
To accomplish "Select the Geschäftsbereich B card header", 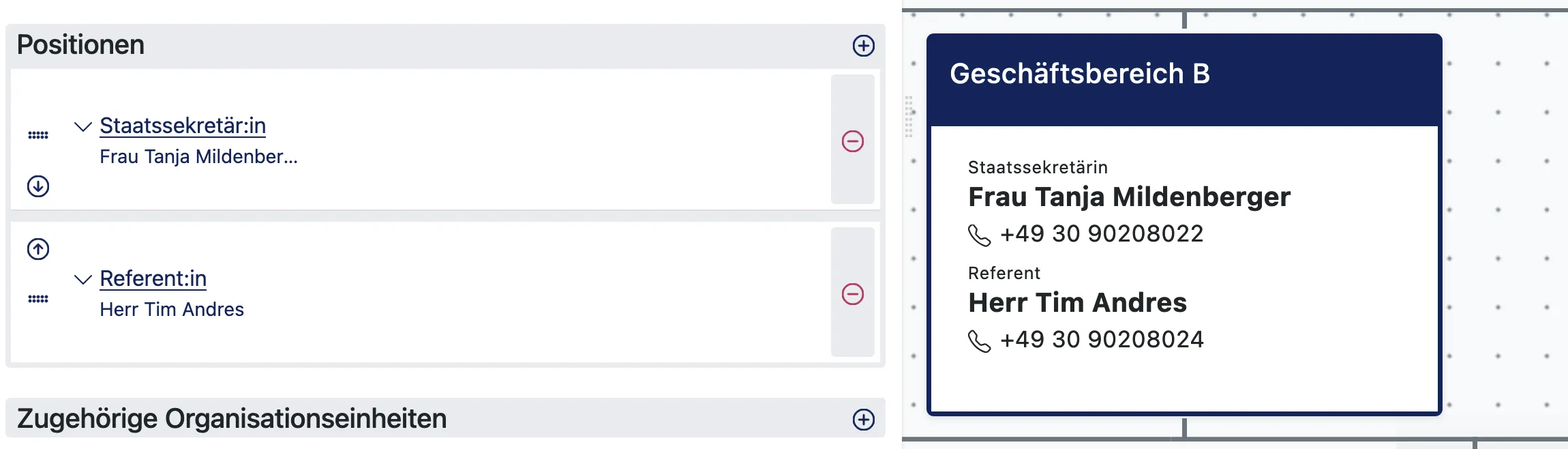I will [x=1184, y=80].
